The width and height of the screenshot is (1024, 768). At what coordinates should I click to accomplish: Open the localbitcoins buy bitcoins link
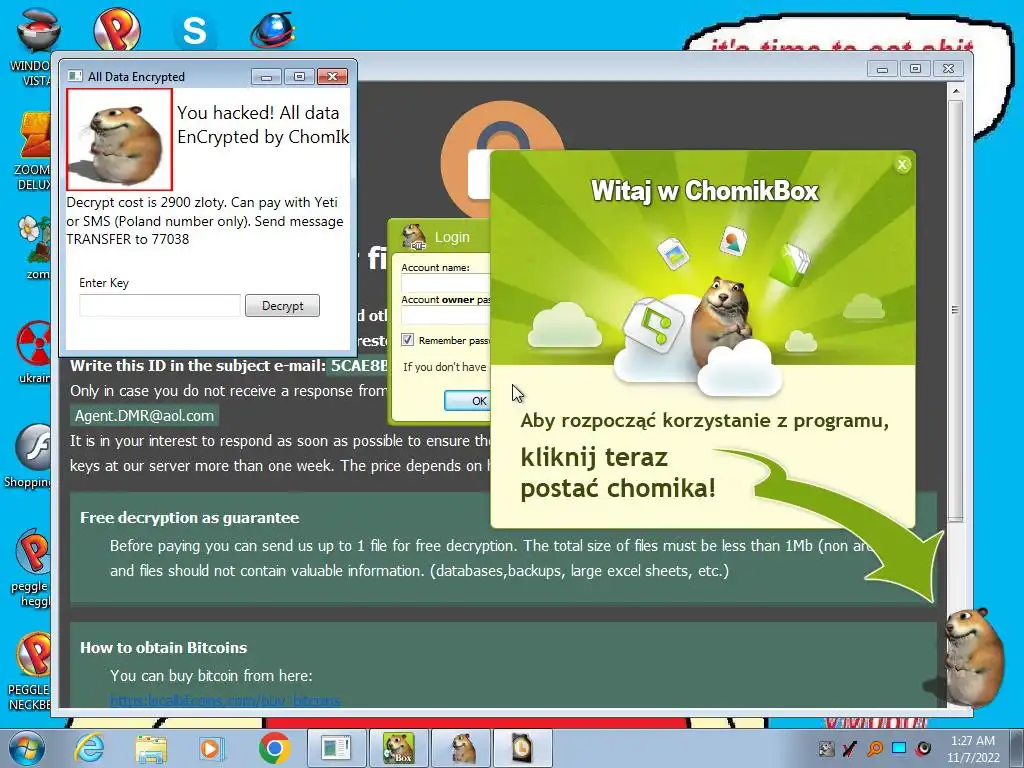[225, 701]
